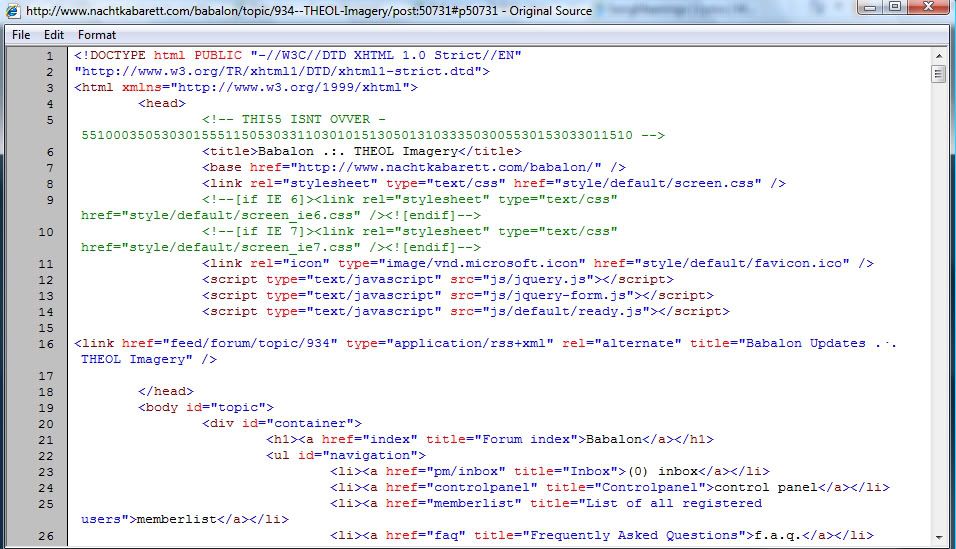The width and height of the screenshot is (956, 549).
Task: Click the closing head tag on line 18
Action: pos(166,391)
